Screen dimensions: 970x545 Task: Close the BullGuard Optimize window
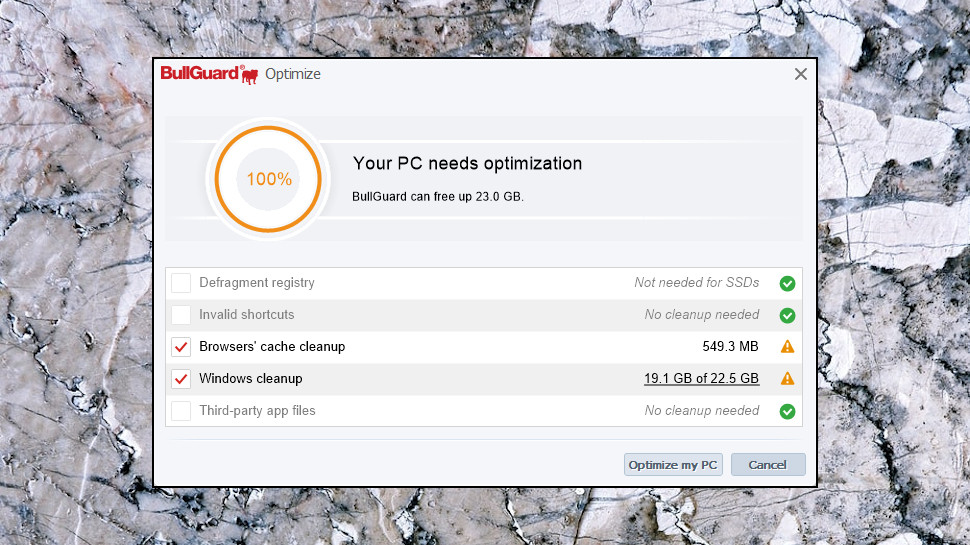coord(800,74)
